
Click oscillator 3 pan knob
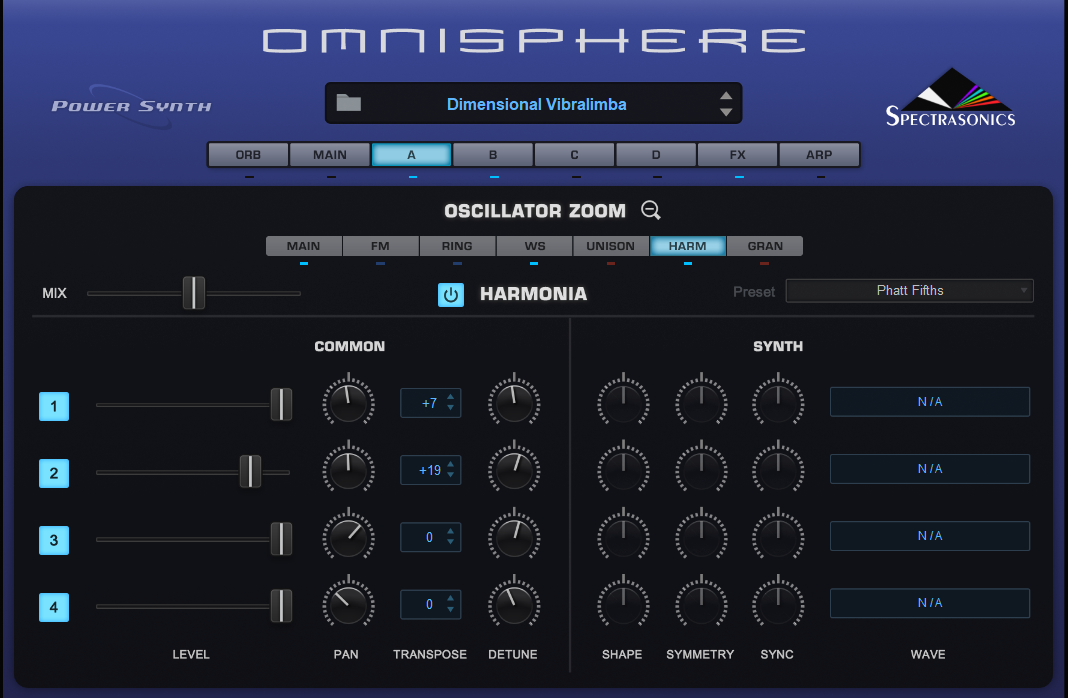[348, 536]
